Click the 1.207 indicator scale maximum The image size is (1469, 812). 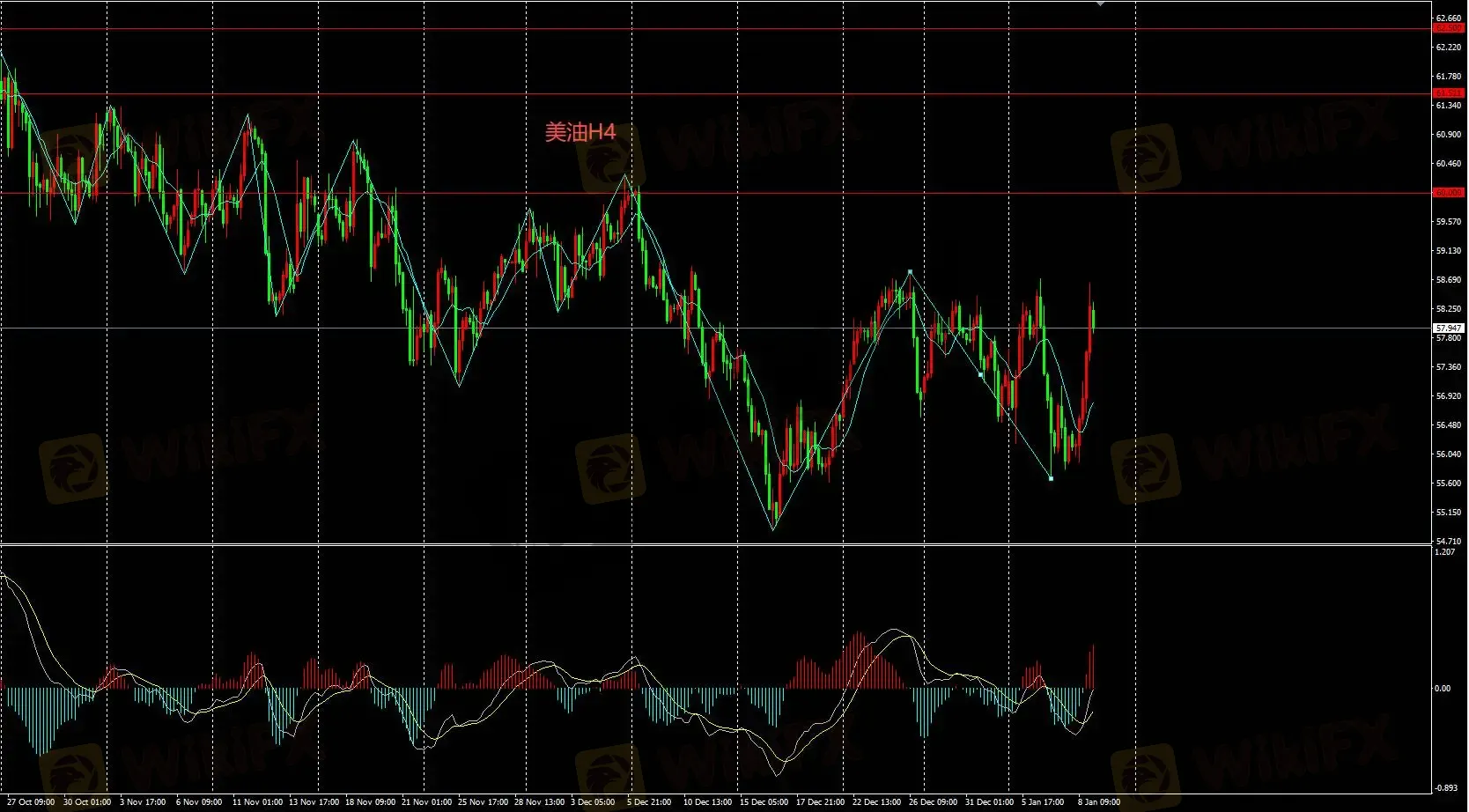(x=1445, y=552)
